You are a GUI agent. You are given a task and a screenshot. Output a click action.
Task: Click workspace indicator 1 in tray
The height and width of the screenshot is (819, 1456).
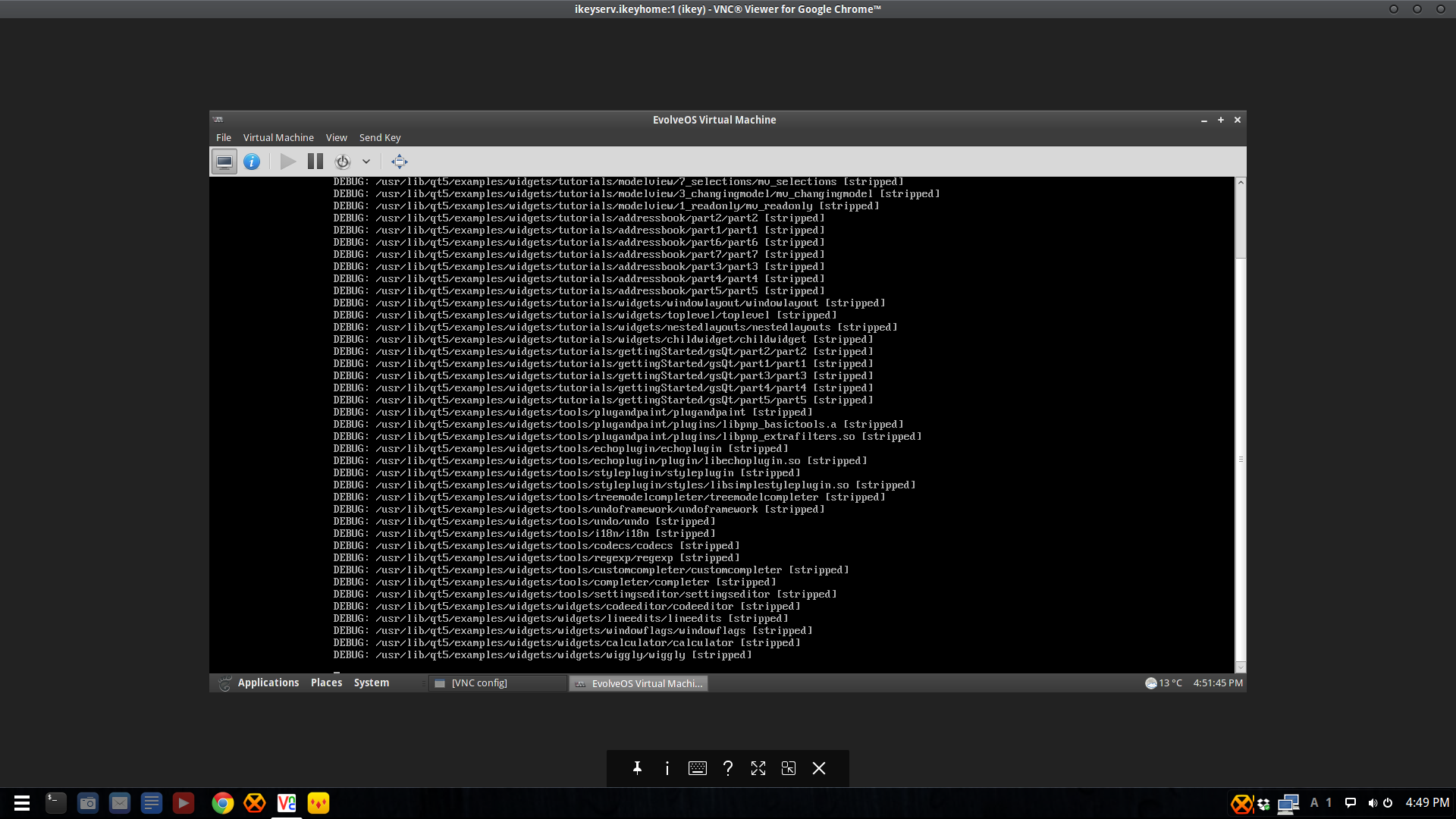click(x=1329, y=802)
